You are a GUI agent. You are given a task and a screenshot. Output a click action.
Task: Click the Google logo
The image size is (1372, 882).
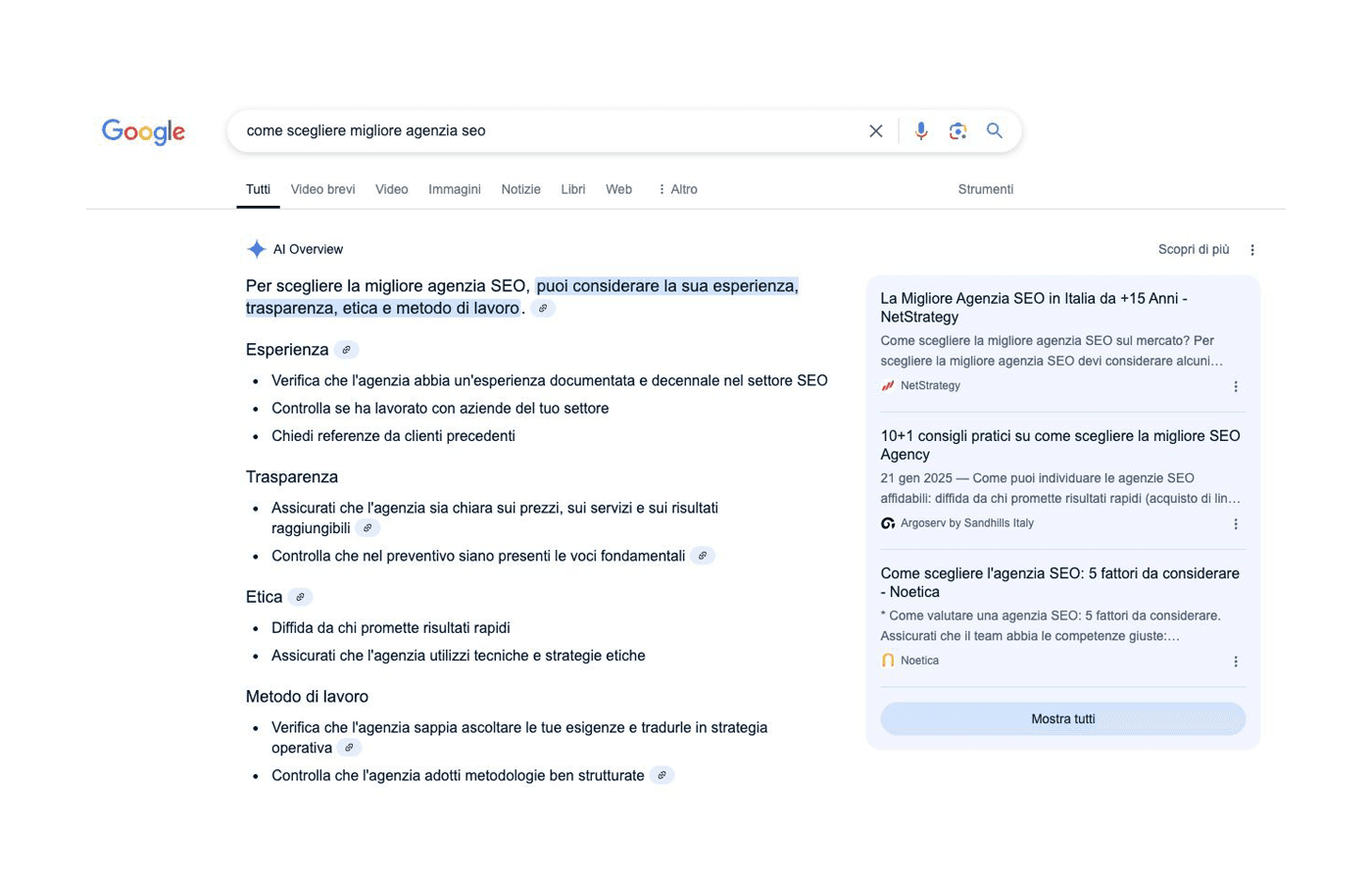143,131
